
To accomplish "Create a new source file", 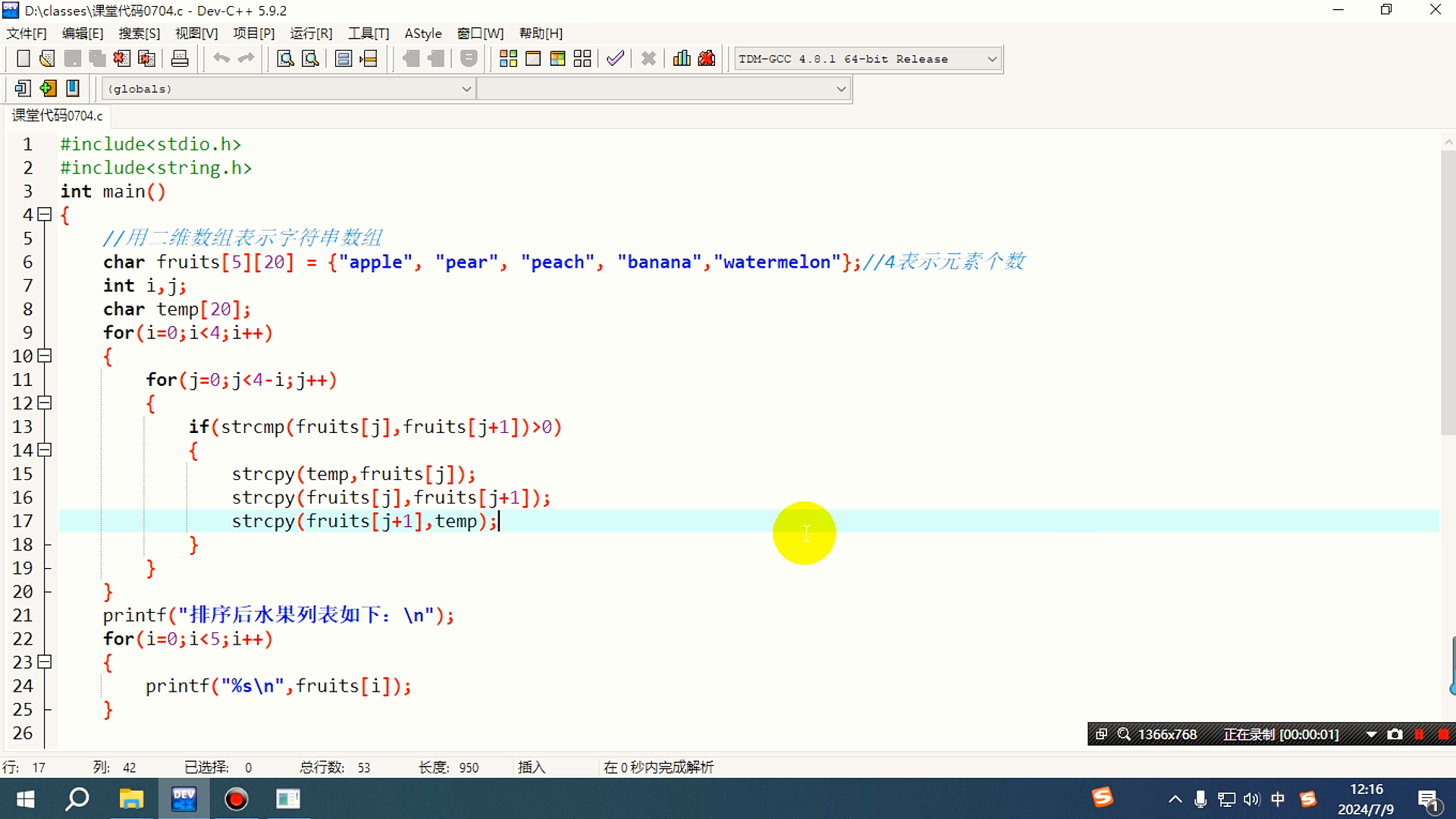I will click(x=23, y=58).
